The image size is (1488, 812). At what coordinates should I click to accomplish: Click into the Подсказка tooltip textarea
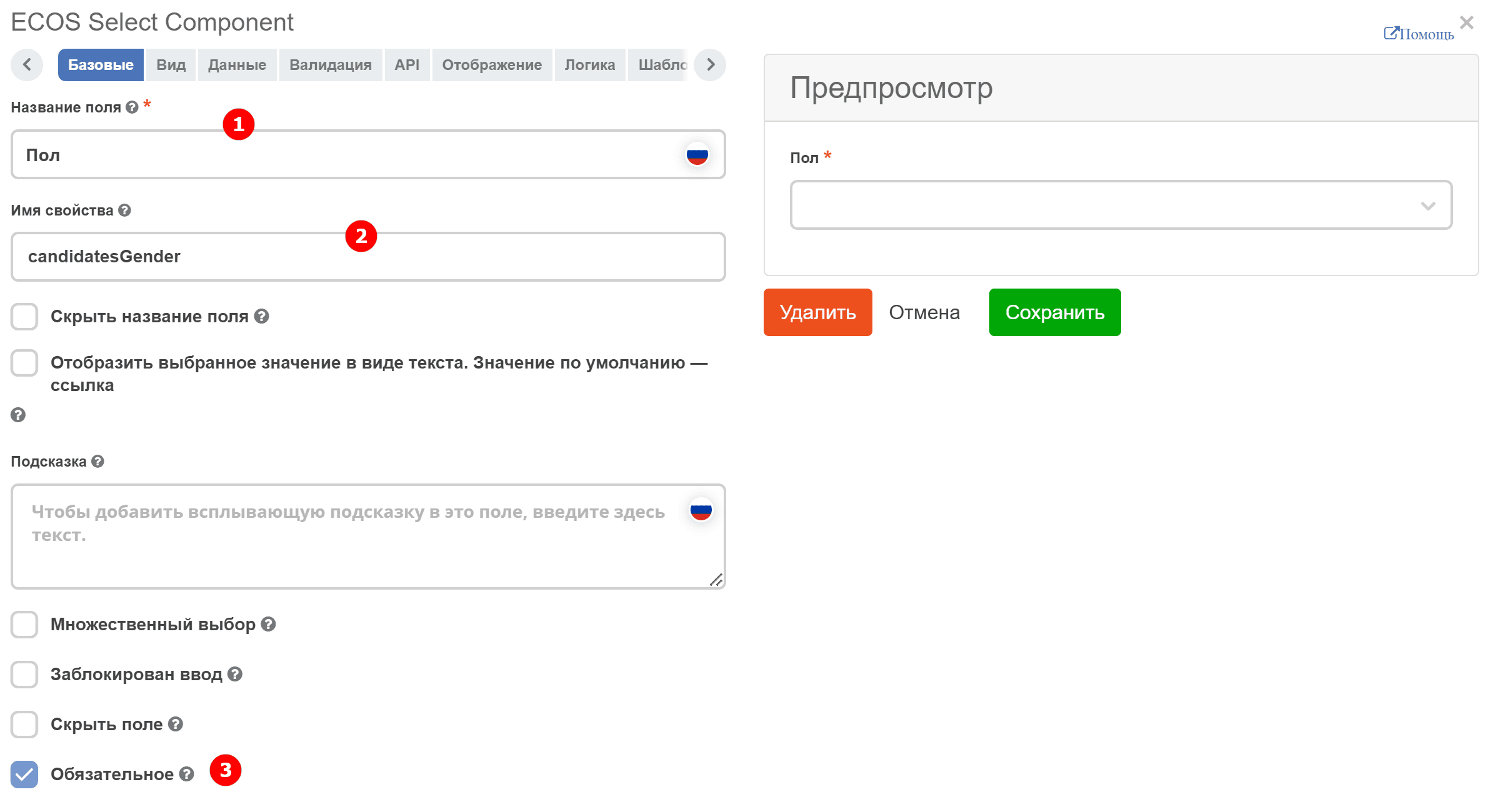pyautogui.click(x=367, y=536)
